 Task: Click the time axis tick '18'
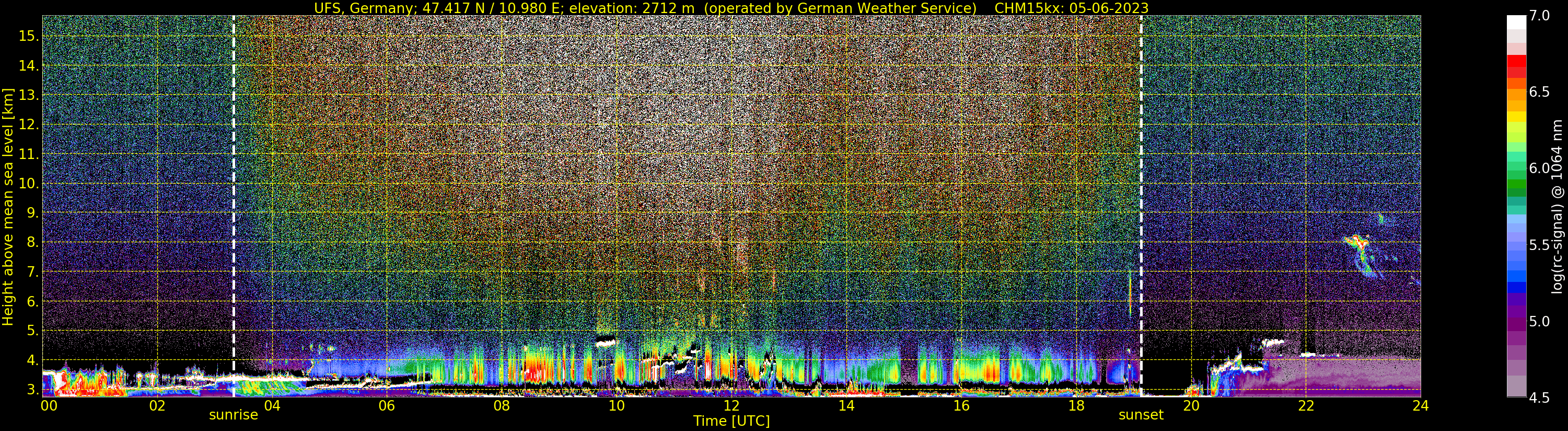[x=1076, y=405]
